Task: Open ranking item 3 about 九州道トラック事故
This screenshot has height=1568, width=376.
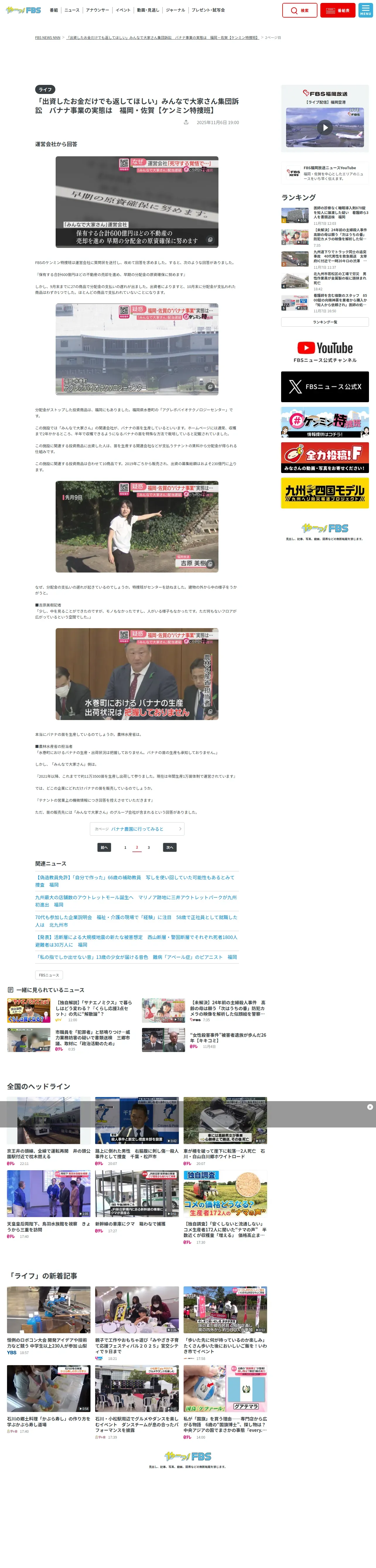Action: (x=325, y=259)
